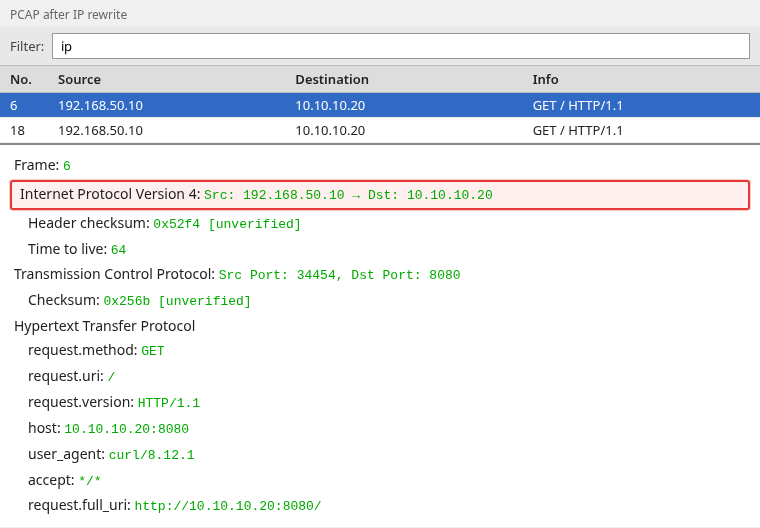Click destination 10.10.10.20 in row 18
This screenshot has height=528, width=760.
tap(330, 130)
